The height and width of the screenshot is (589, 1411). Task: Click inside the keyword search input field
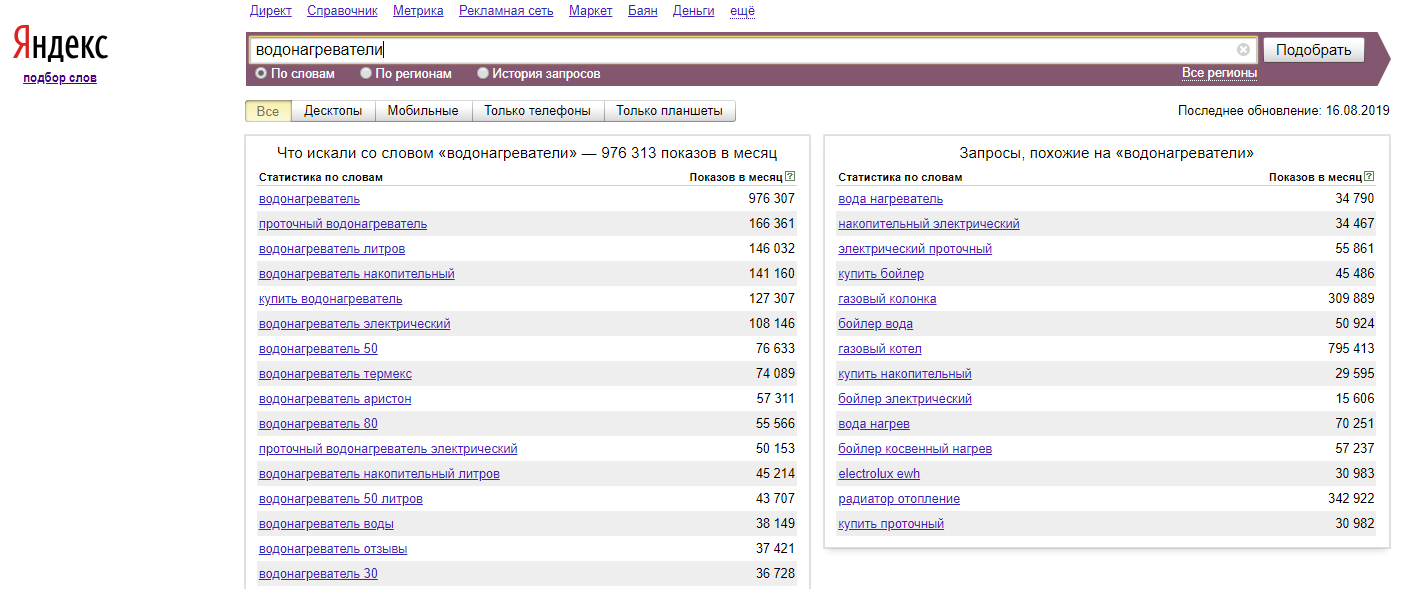pyautogui.click(x=740, y=50)
